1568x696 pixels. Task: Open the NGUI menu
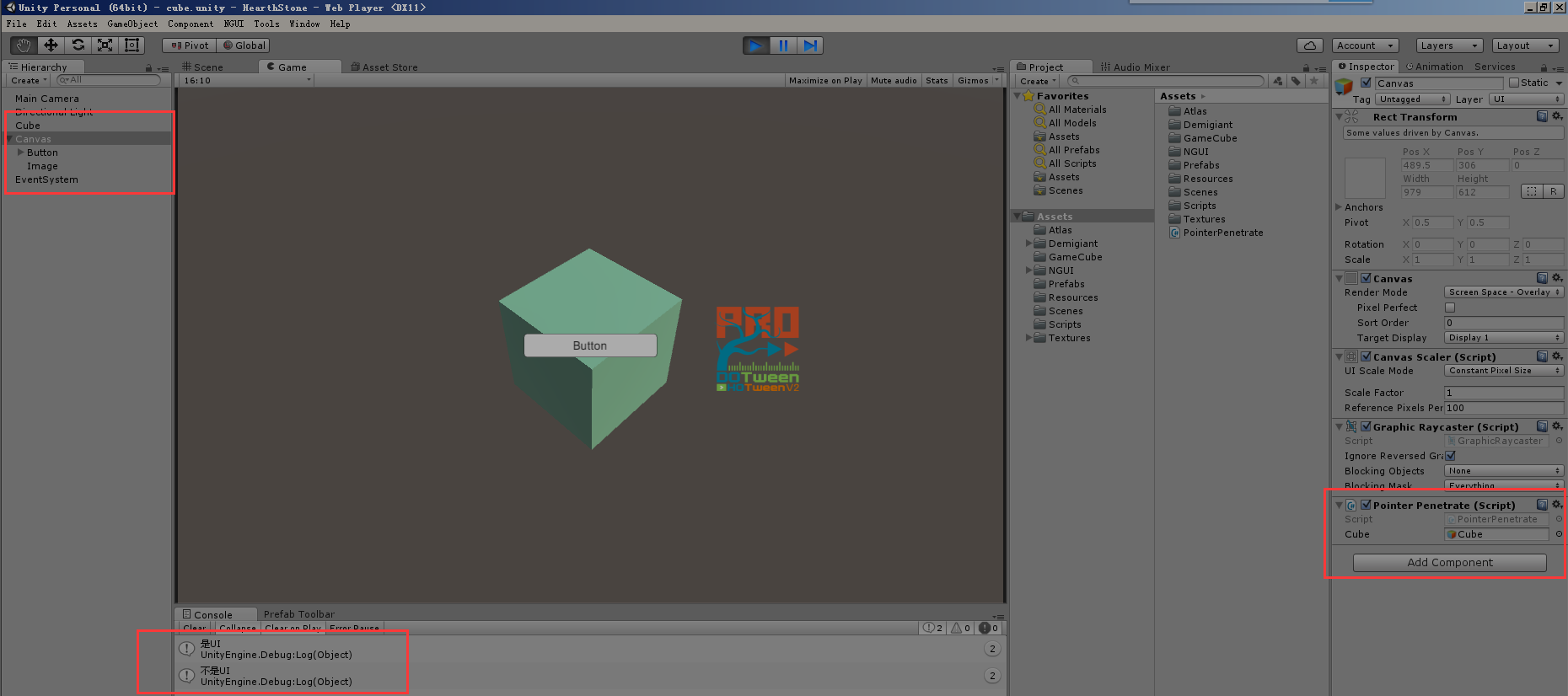[x=234, y=24]
